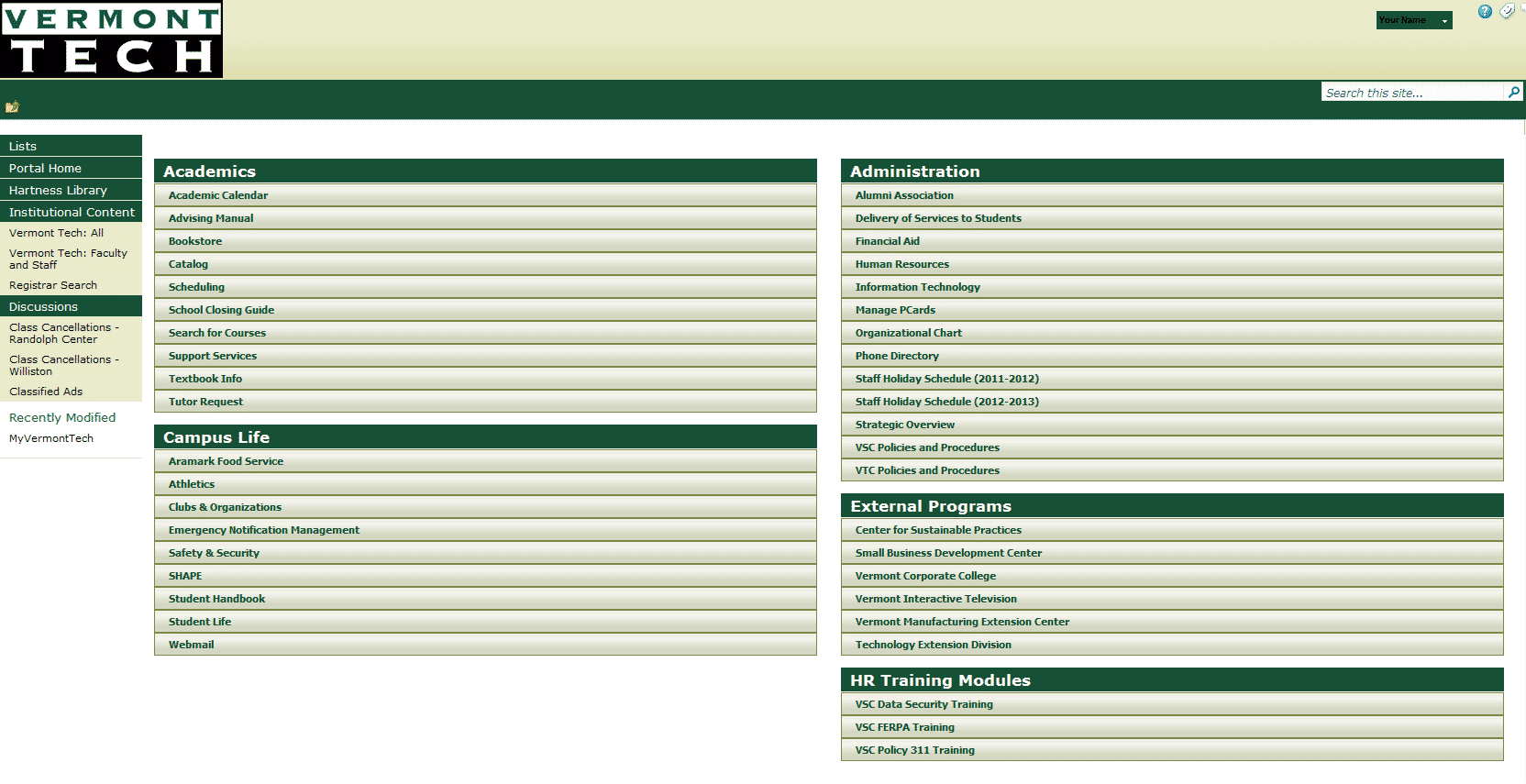This screenshot has height=784, width=1526.
Task: Open the Catalog link
Action: tap(485, 264)
